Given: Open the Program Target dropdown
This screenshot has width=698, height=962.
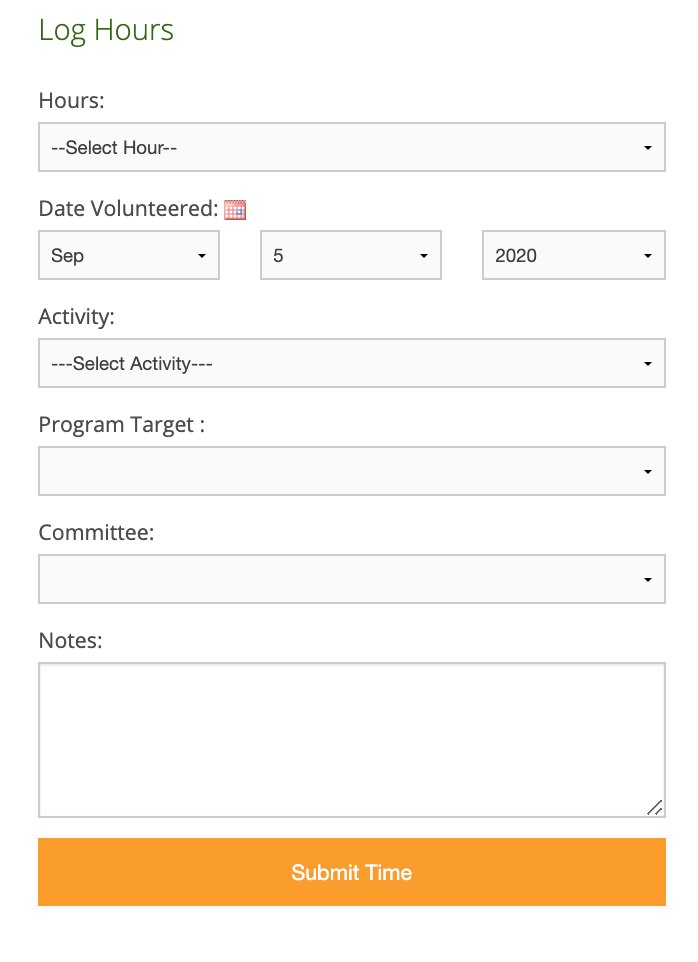Looking at the screenshot, I should click(x=351, y=471).
